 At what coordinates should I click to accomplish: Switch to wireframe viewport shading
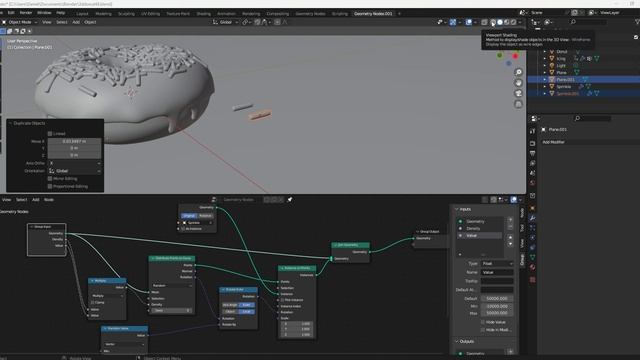(493, 22)
